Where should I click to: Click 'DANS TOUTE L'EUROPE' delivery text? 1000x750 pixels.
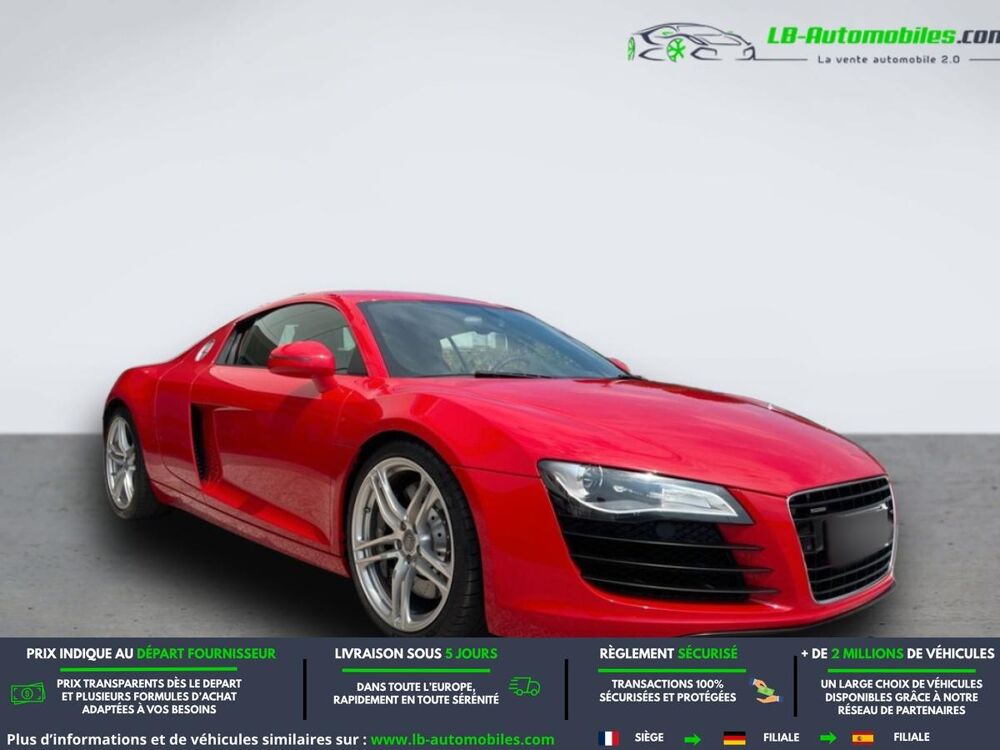pos(416,693)
